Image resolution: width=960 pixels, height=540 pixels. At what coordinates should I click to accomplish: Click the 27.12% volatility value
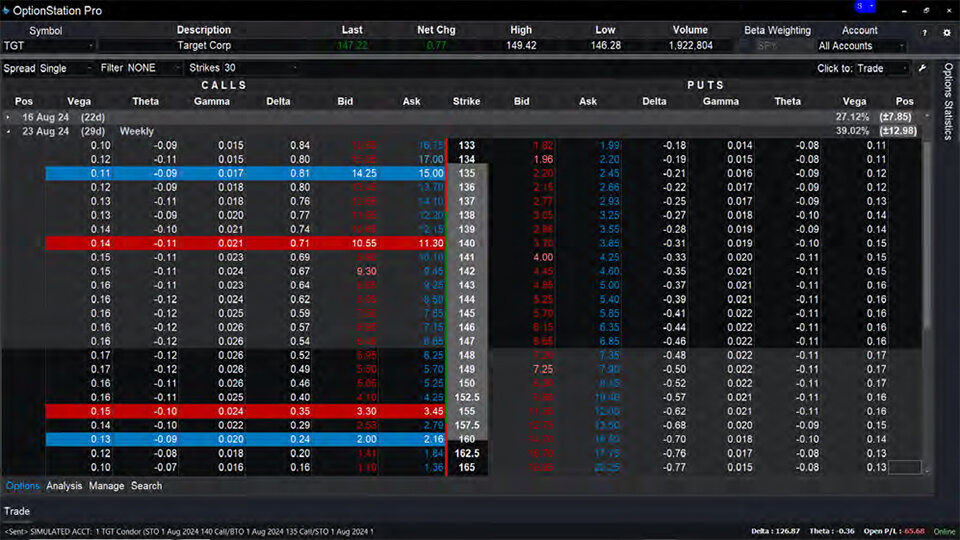[852, 117]
